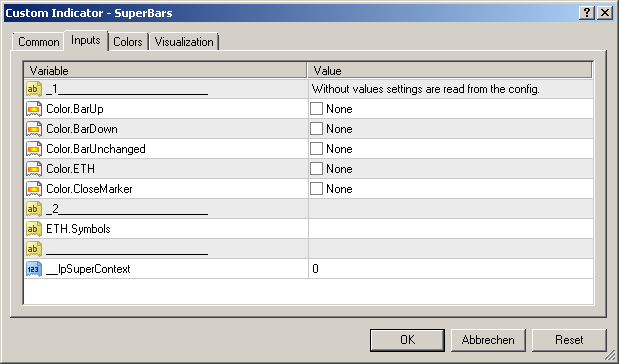The image size is (619, 364).
Task: Click the Variable column header
Action: click(x=165, y=71)
